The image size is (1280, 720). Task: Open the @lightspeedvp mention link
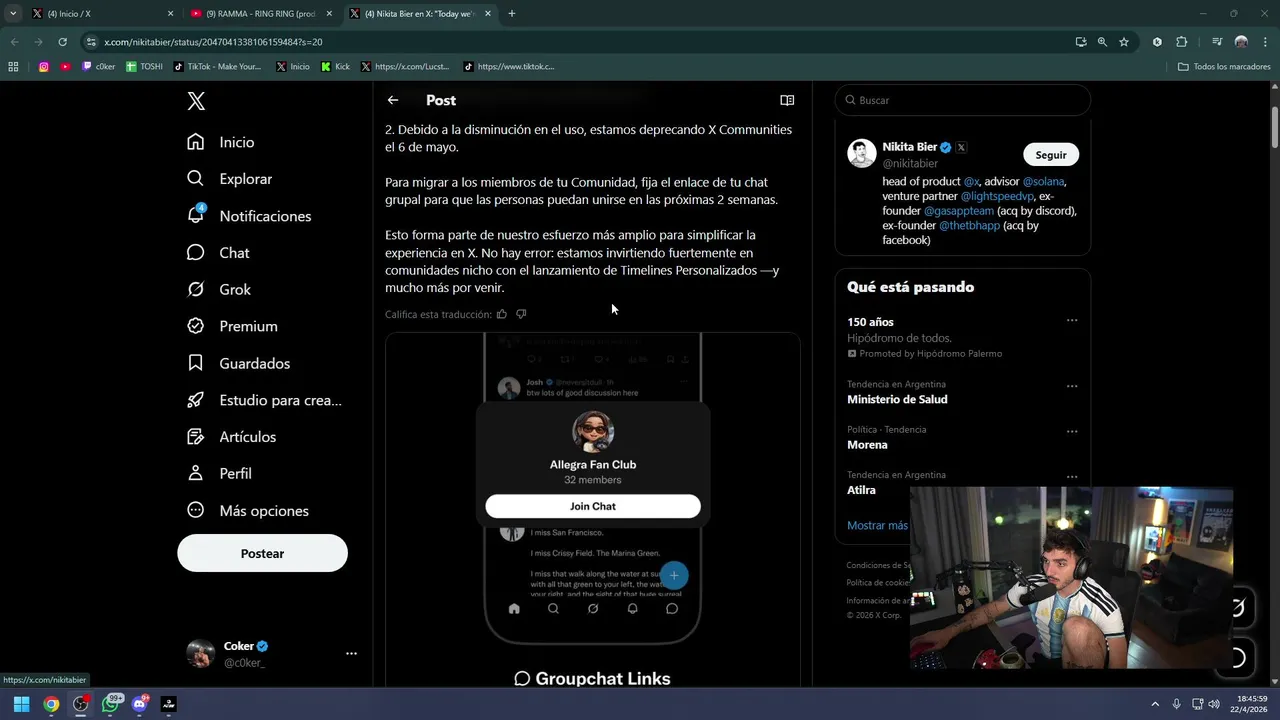(x=997, y=196)
